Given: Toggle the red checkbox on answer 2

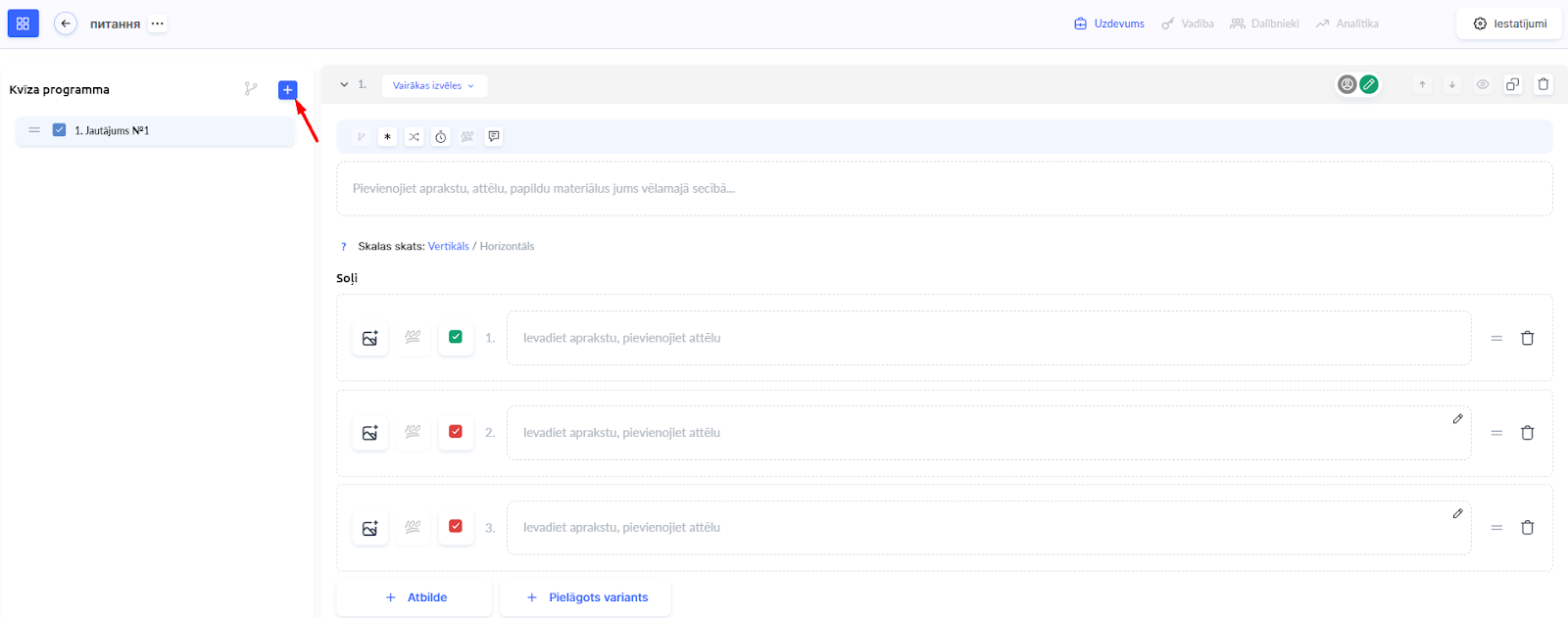Looking at the screenshot, I should coord(456,432).
